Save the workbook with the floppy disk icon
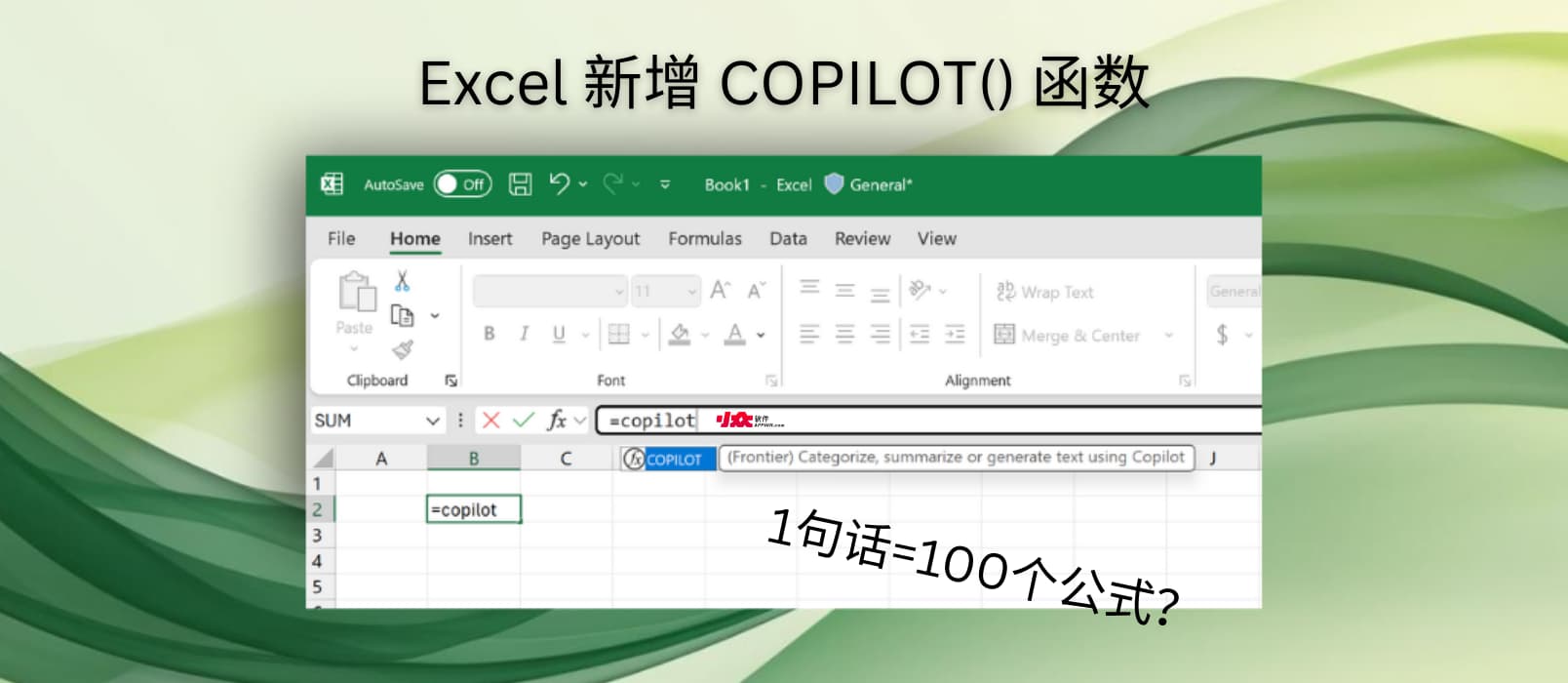Image resolution: width=1568 pixels, height=683 pixels. (x=521, y=183)
